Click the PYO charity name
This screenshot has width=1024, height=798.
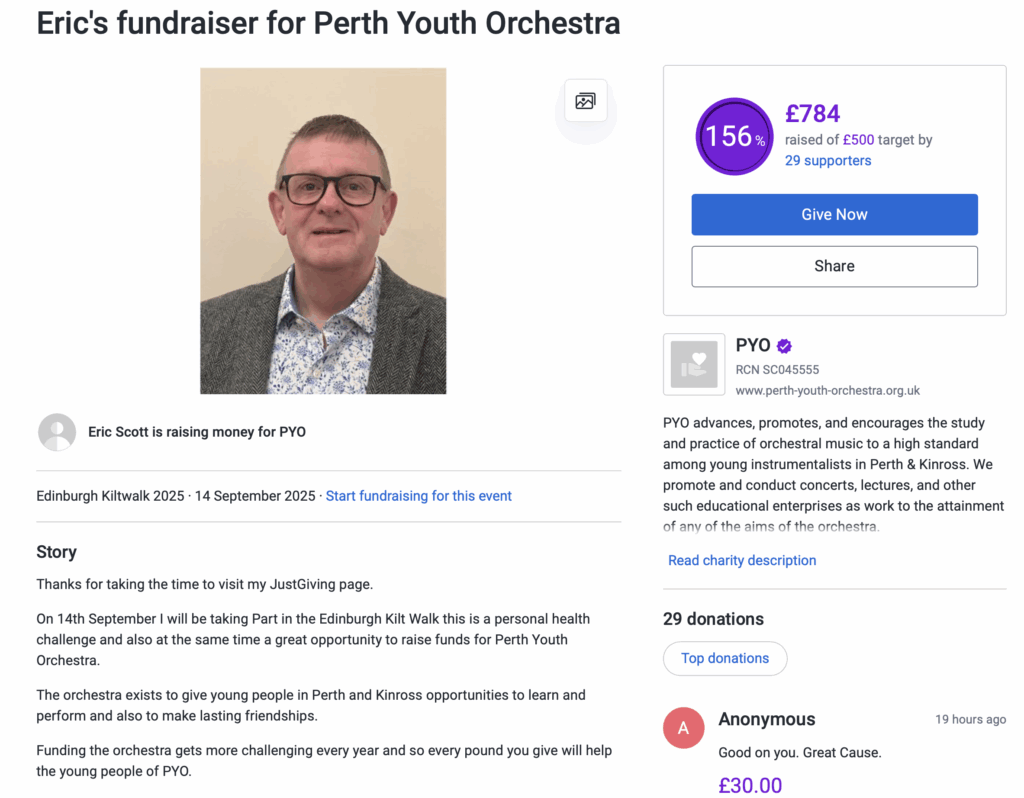752,345
